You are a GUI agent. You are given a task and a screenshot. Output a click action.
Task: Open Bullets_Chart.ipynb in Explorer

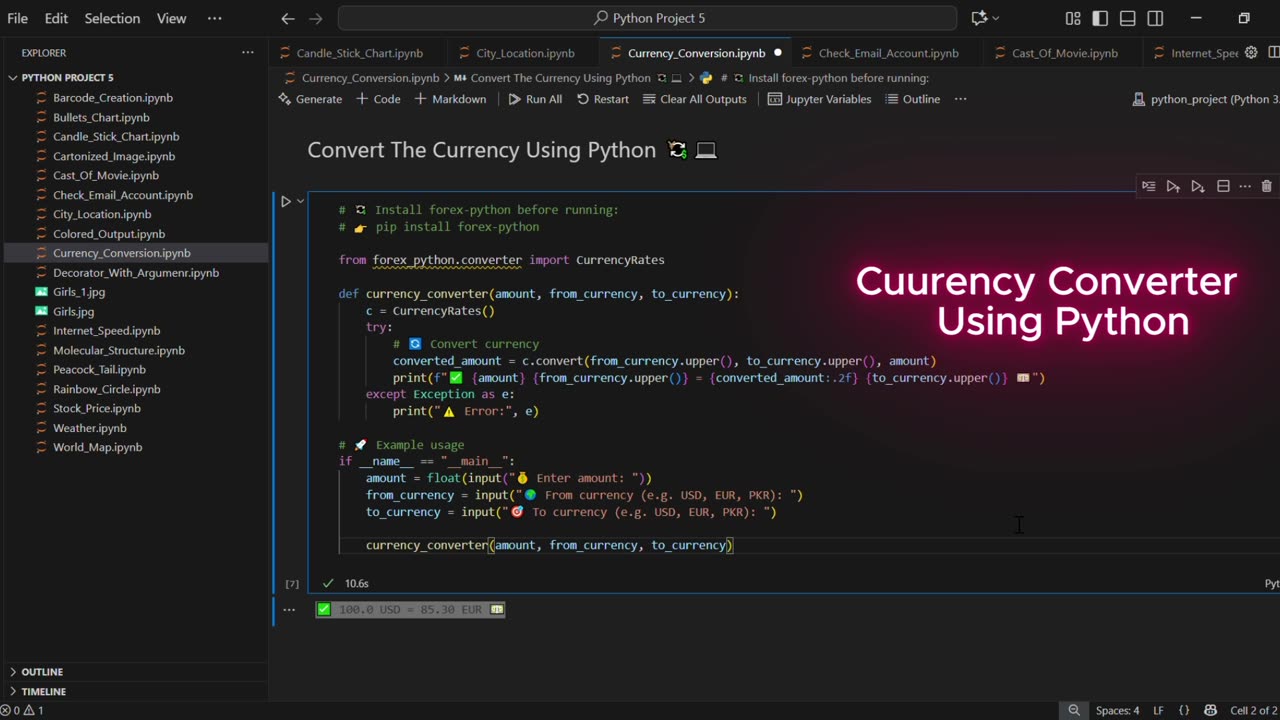point(101,117)
